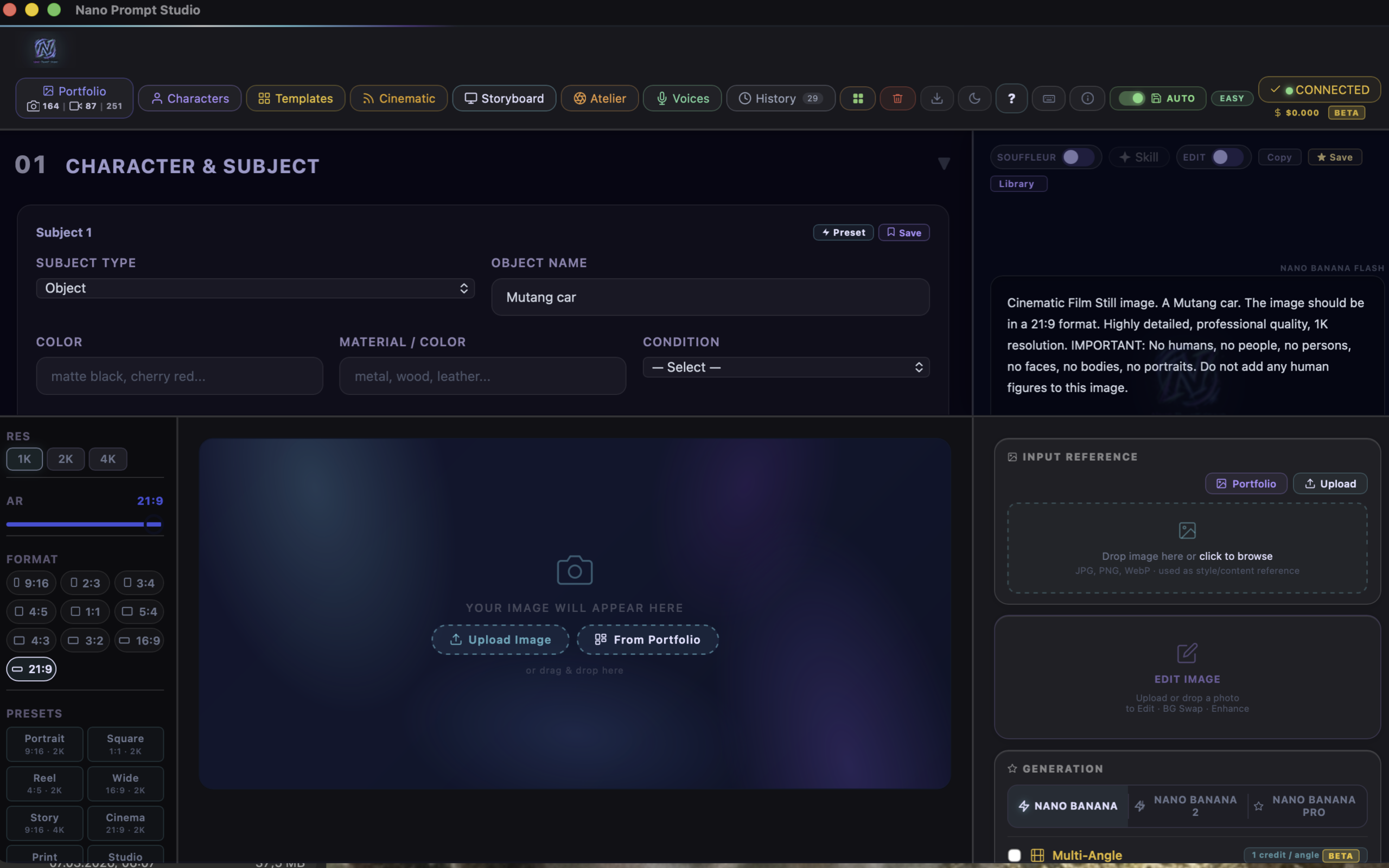Open the Condition select dropdown
This screenshot has width=1389, height=868.
(x=786, y=367)
